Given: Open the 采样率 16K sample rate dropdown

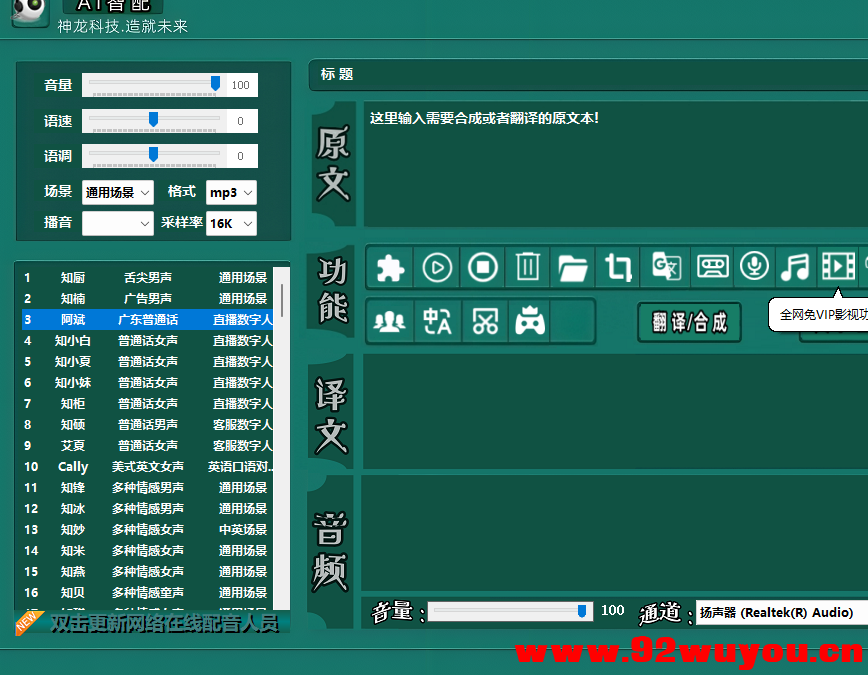Looking at the screenshot, I should pyautogui.click(x=231, y=223).
